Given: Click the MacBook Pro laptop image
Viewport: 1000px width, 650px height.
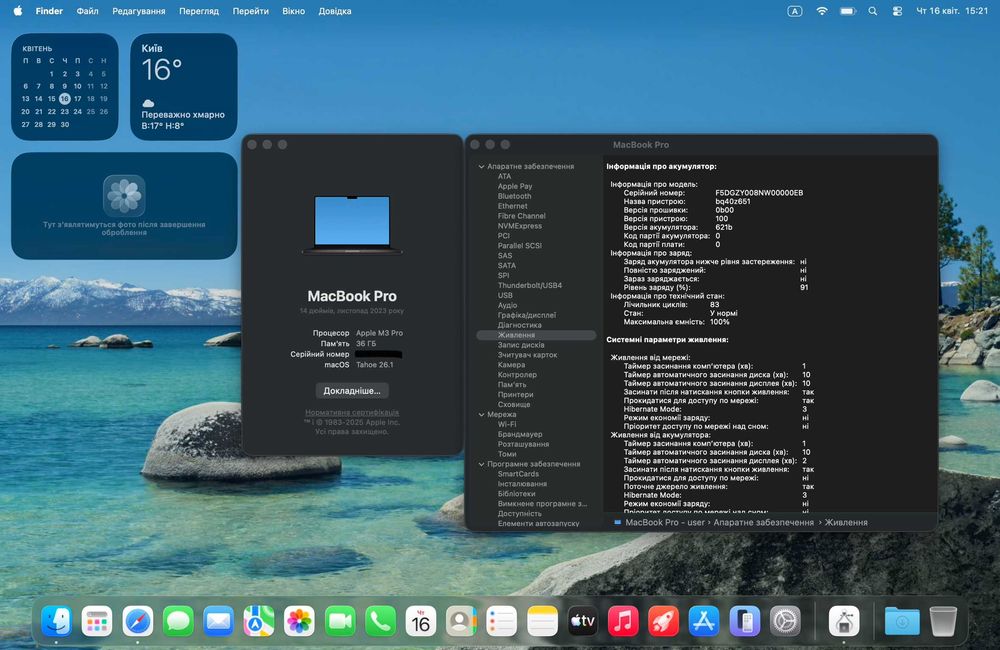Looking at the screenshot, I should (x=352, y=225).
